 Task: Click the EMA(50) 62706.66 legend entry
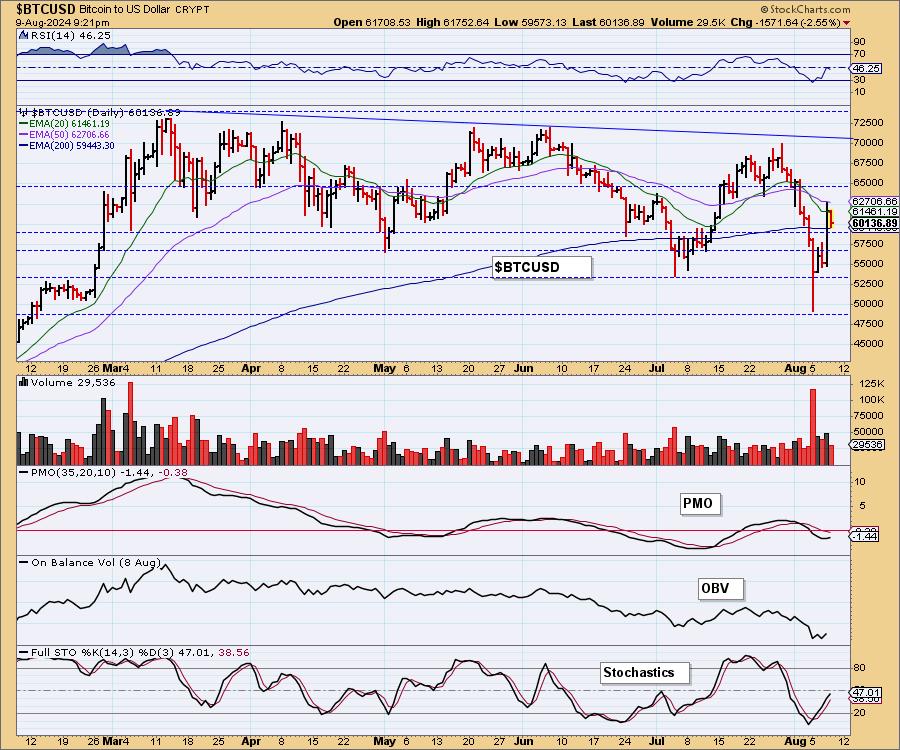click(69, 134)
